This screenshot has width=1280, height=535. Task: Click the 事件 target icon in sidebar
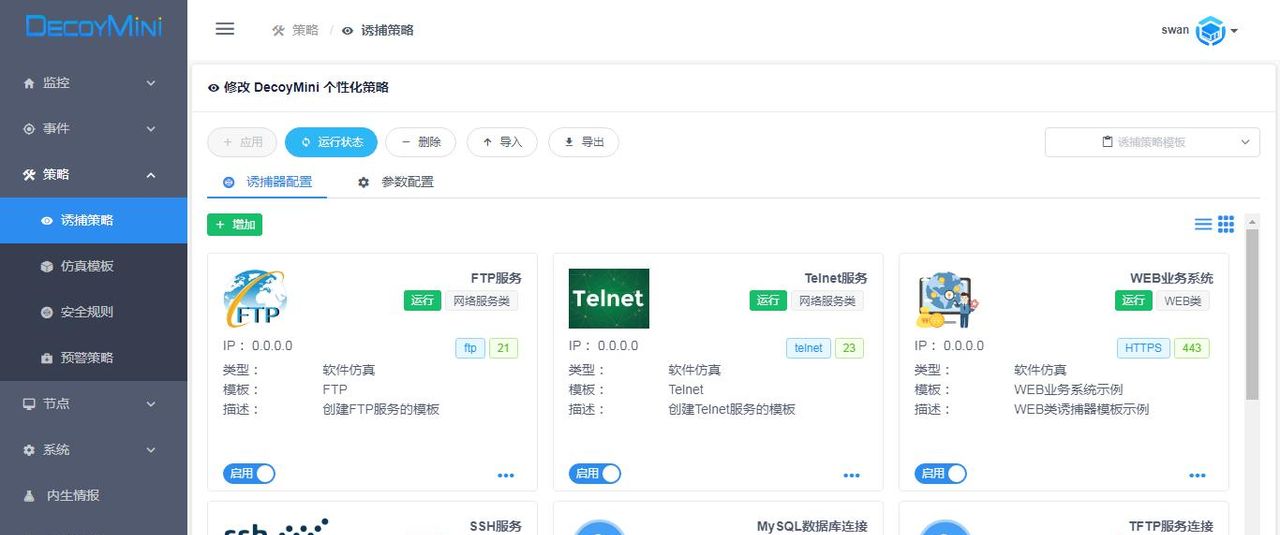[x=29, y=129]
